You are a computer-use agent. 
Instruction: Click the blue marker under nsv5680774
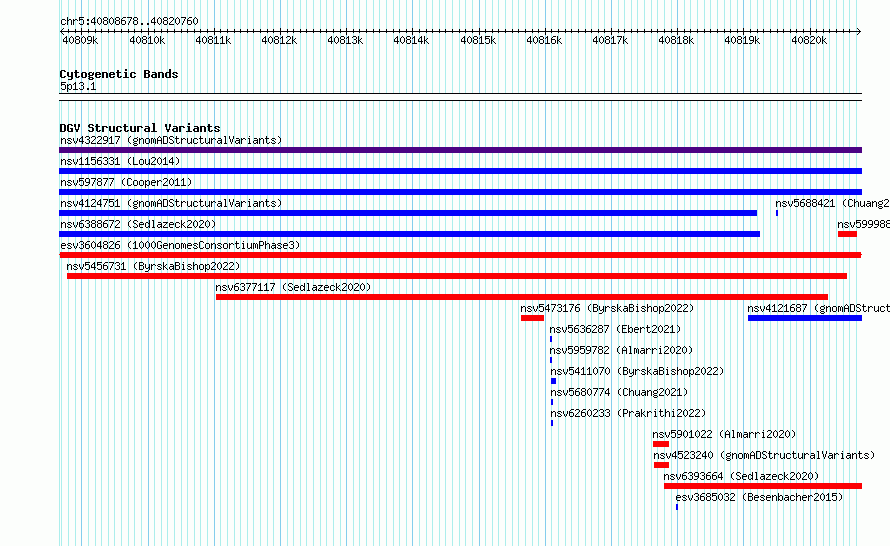[552, 402]
